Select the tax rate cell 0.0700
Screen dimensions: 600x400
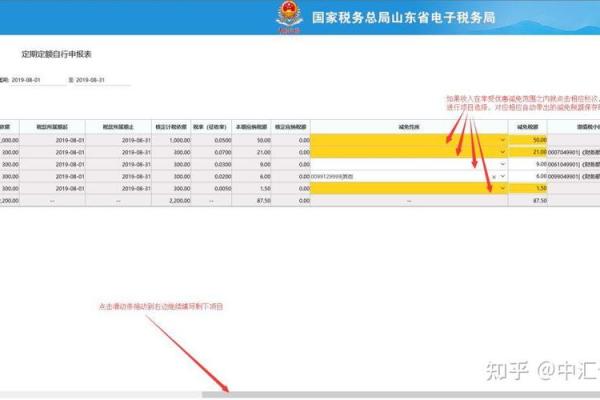(211, 152)
